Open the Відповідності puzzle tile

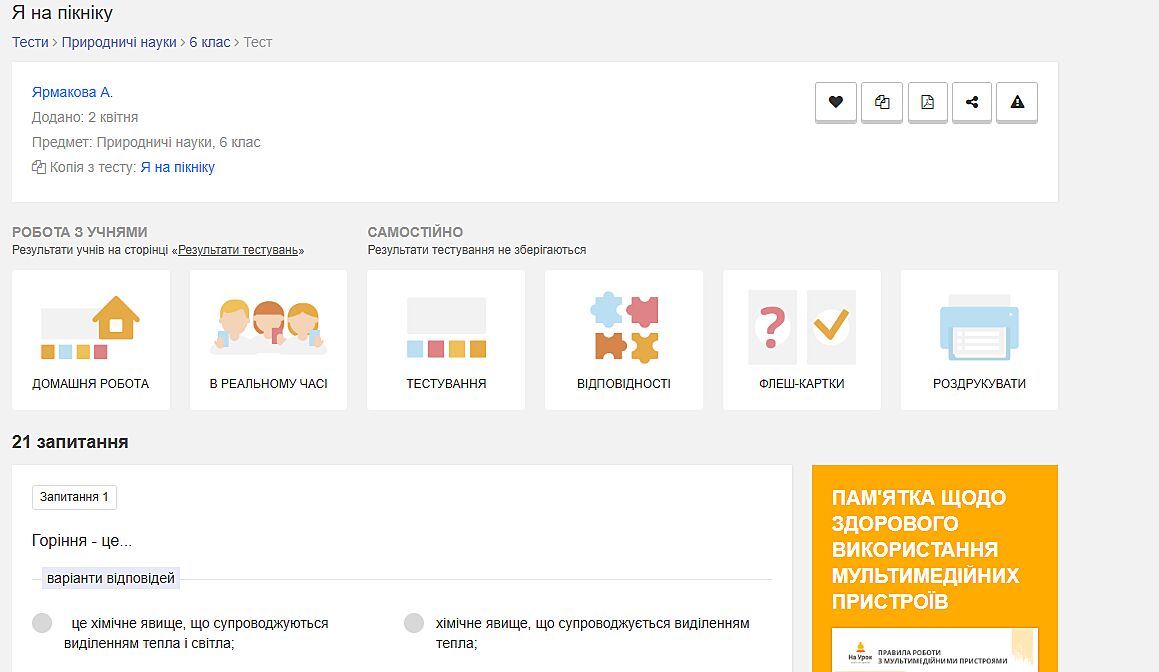click(x=624, y=340)
